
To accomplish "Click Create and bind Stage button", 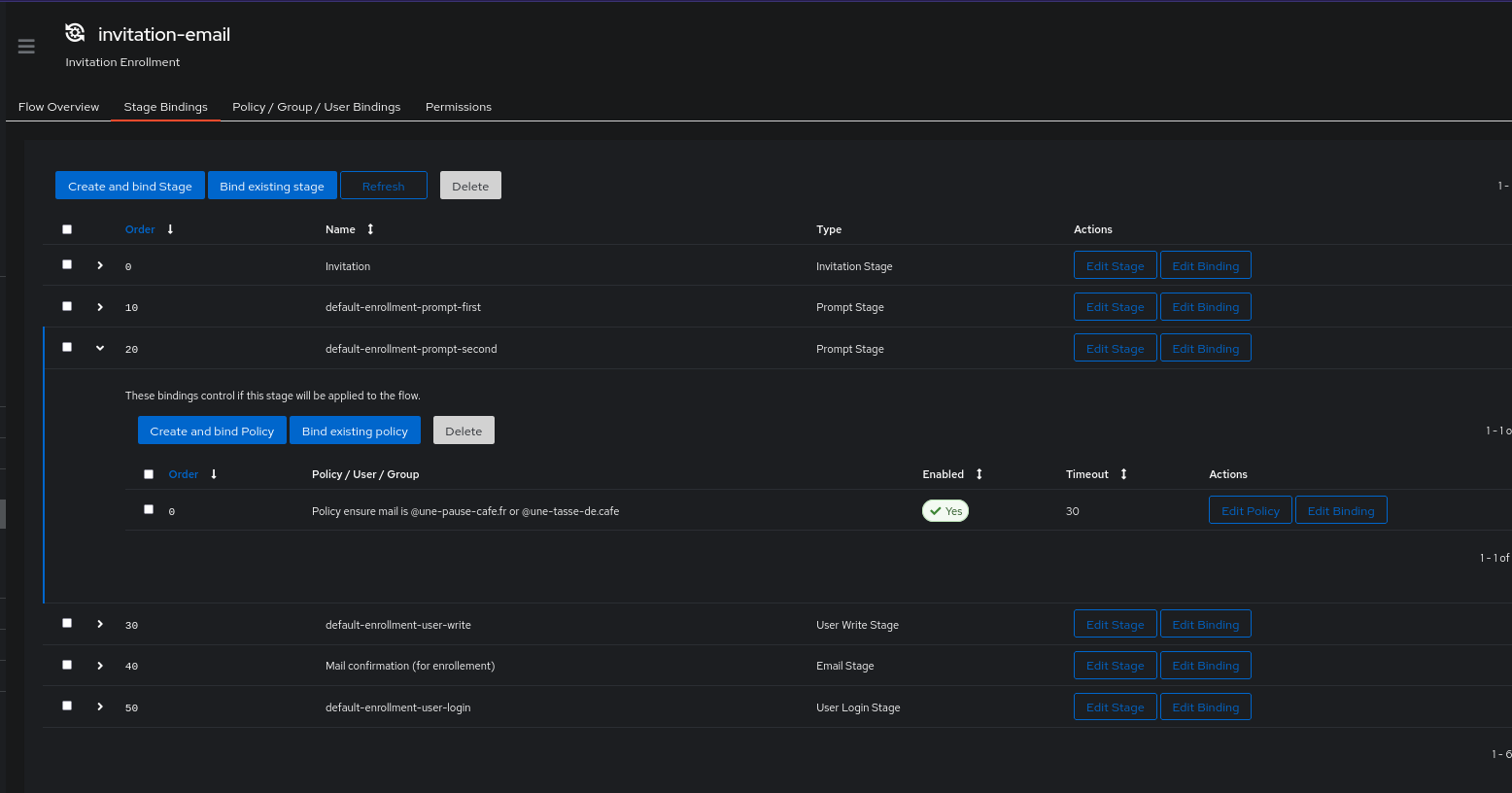I will (130, 186).
